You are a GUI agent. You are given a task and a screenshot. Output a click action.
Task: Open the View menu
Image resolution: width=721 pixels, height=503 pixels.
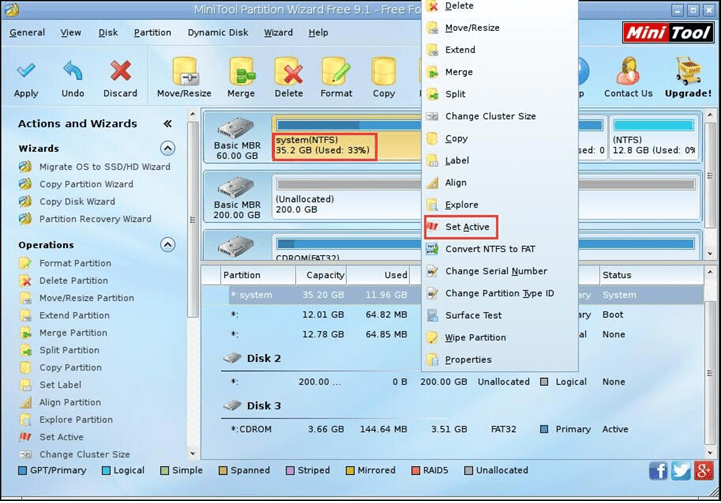pos(71,33)
